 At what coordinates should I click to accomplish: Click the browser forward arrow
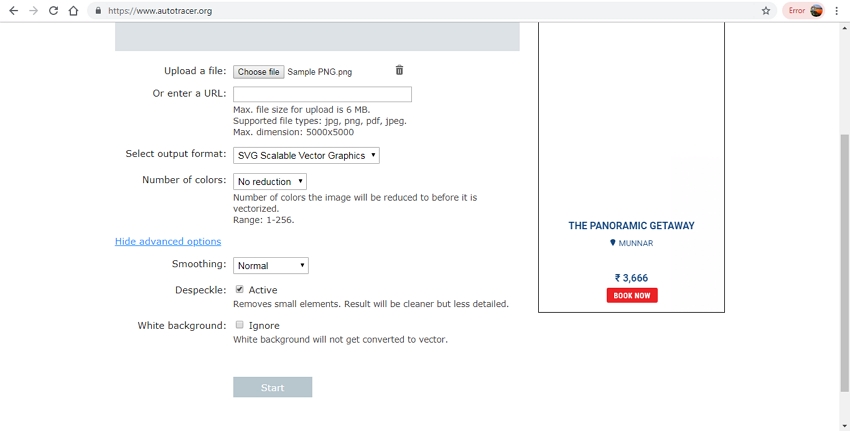coord(33,11)
